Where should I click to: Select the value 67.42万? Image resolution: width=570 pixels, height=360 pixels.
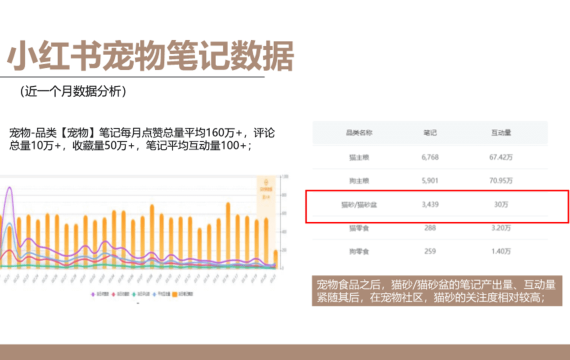(501, 157)
